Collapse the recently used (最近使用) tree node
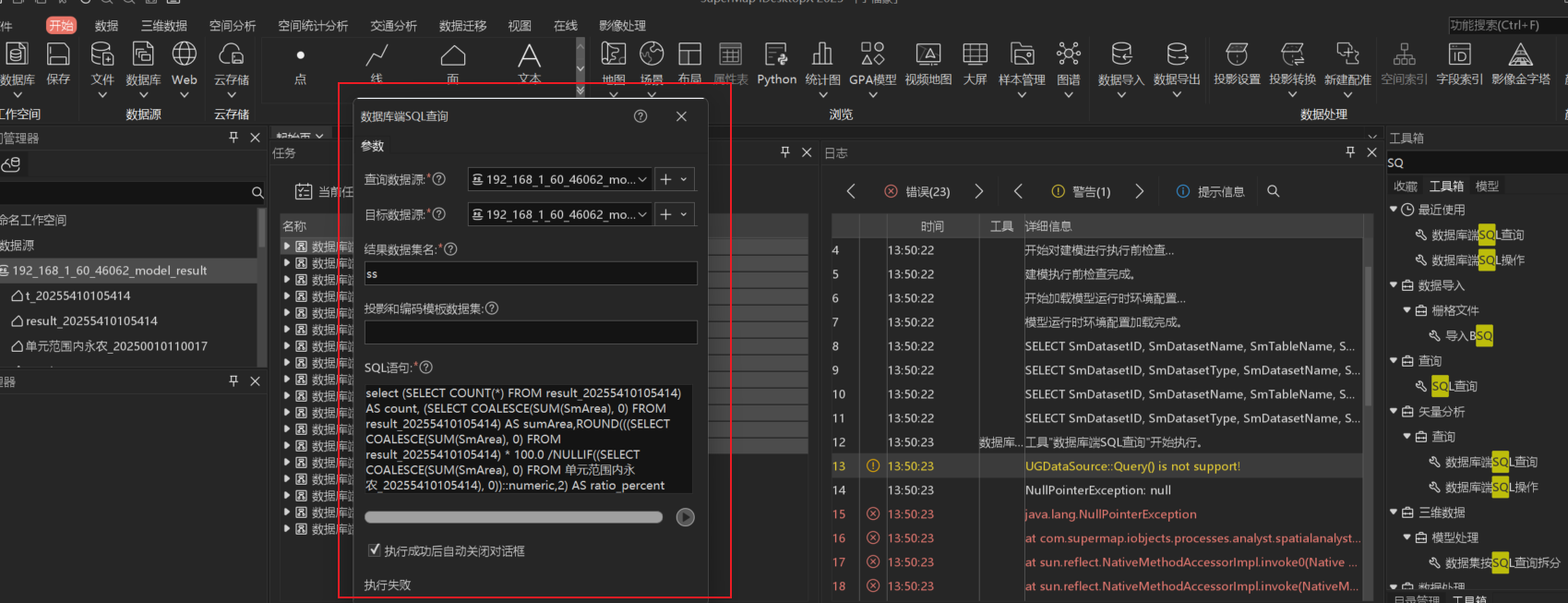The height and width of the screenshot is (603, 1568). click(x=1394, y=210)
